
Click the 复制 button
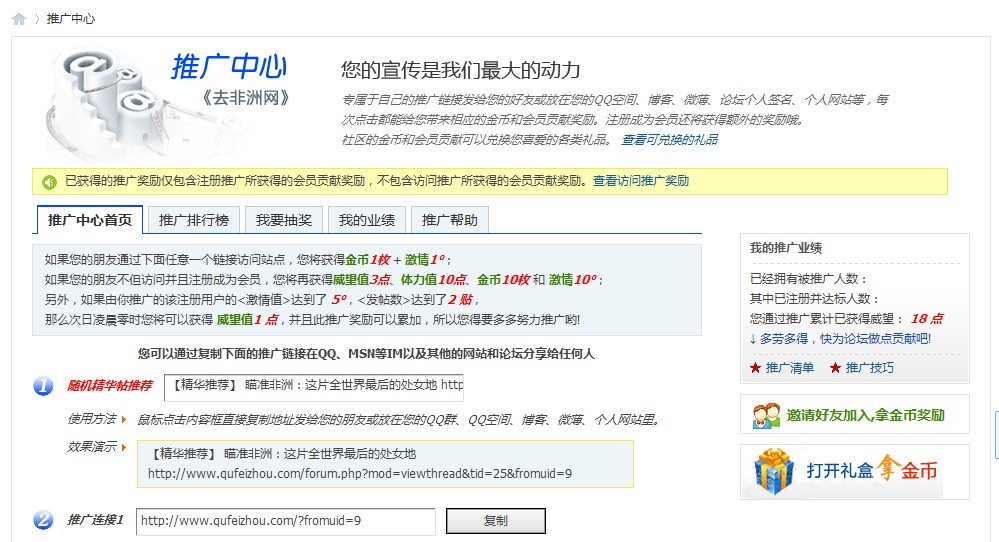pos(496,521)
